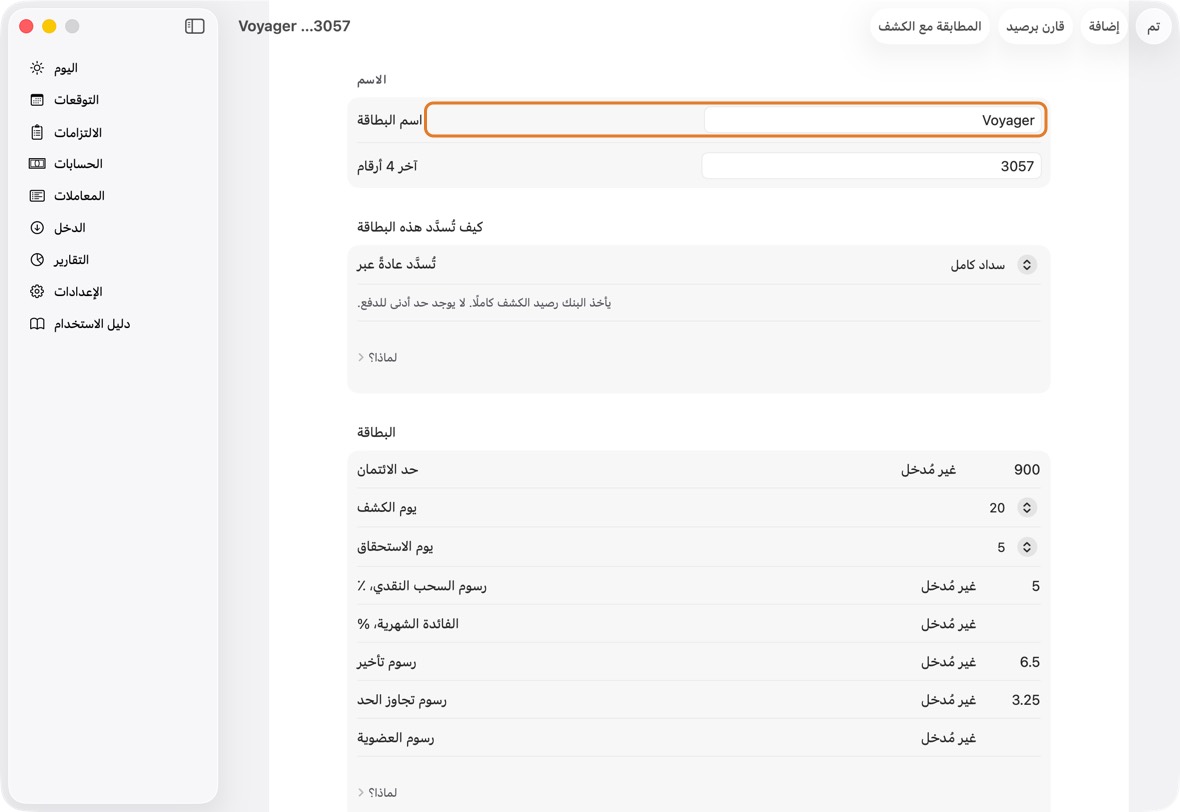Click the banknote icon beside الحسابات

[37, 163]
